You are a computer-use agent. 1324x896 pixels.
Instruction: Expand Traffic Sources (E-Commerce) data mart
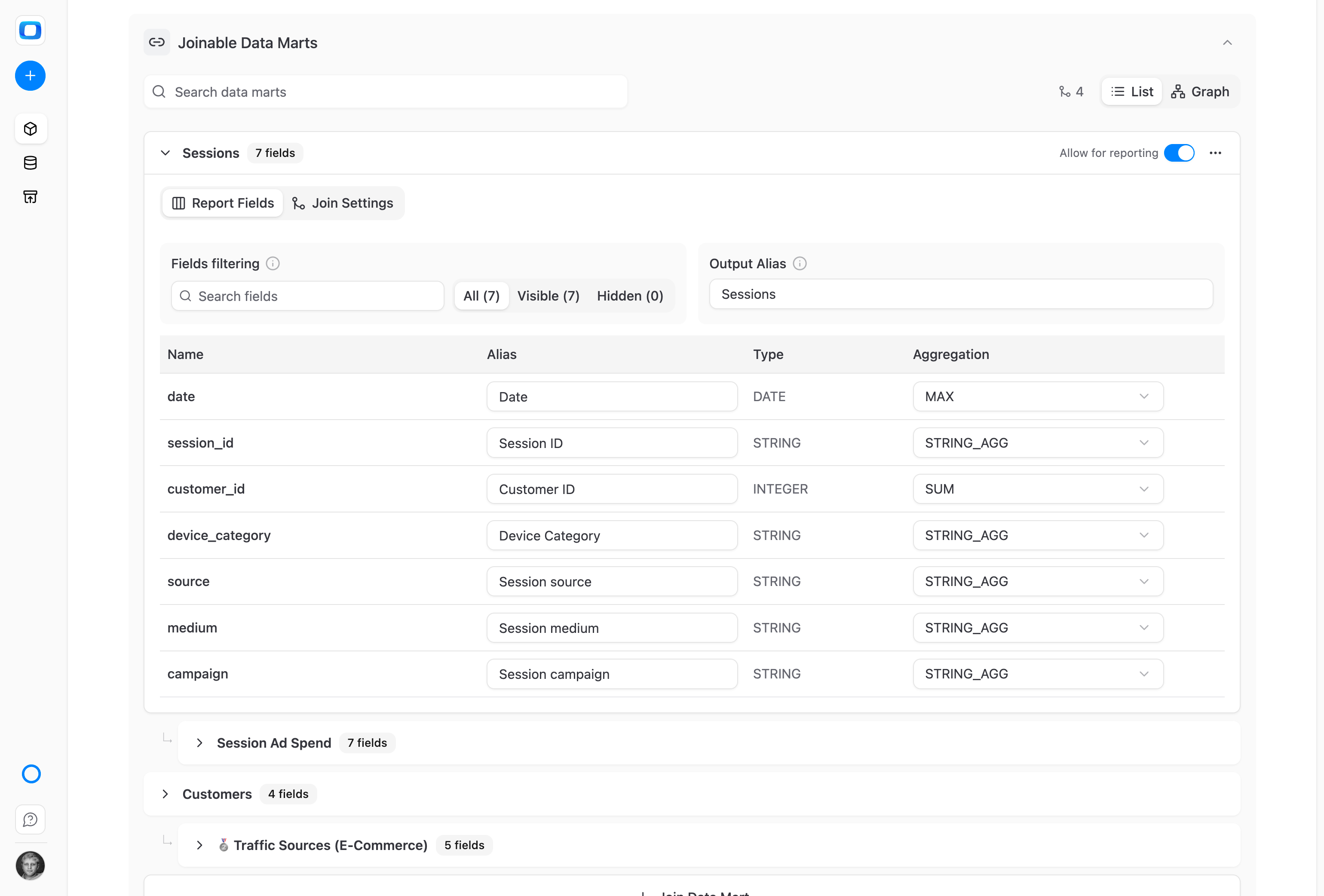coord(199,845)
